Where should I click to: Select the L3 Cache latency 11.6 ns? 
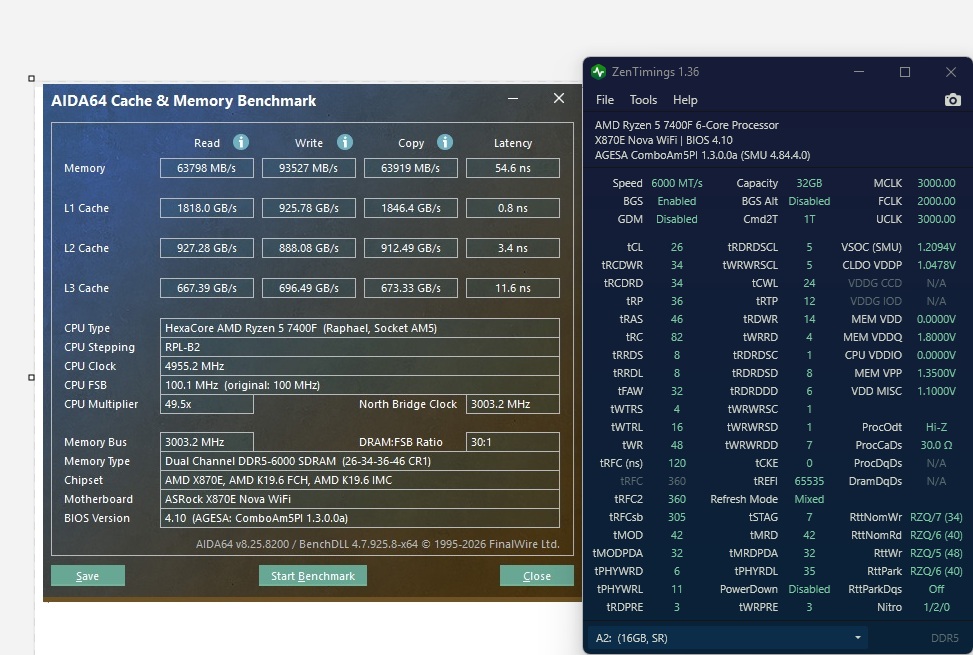pyautogui.click(x=513, y=288)
